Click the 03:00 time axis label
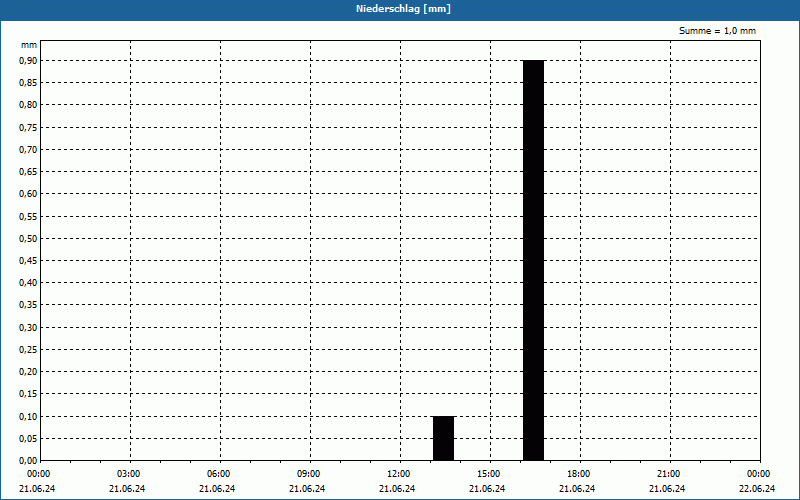Viewport: 800px width, 500px height. click(x=129, y=474)
